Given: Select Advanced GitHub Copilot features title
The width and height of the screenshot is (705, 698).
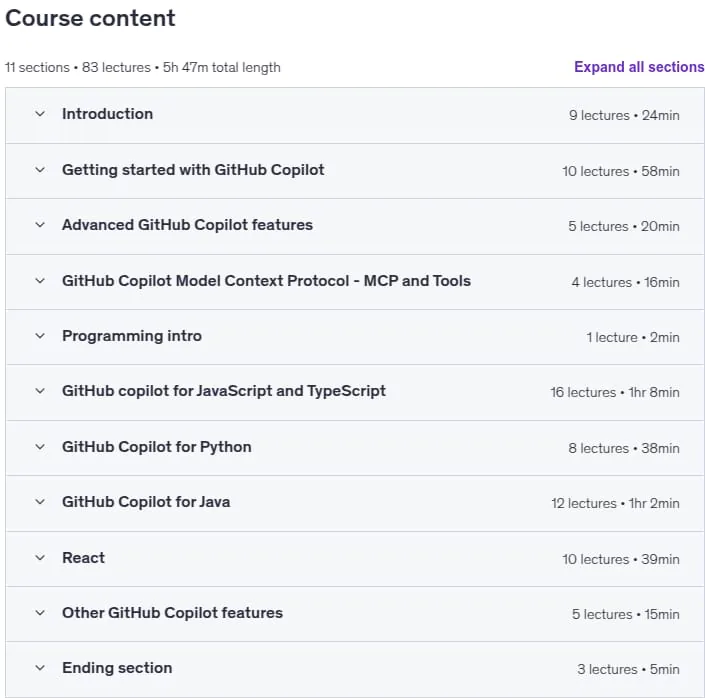Looking at the screenshot, I should tap(187, 225).
